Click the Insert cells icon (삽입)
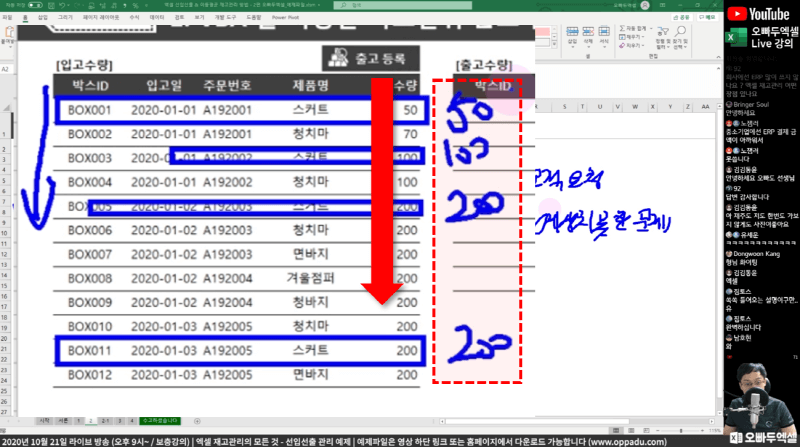 click(572, 33)
